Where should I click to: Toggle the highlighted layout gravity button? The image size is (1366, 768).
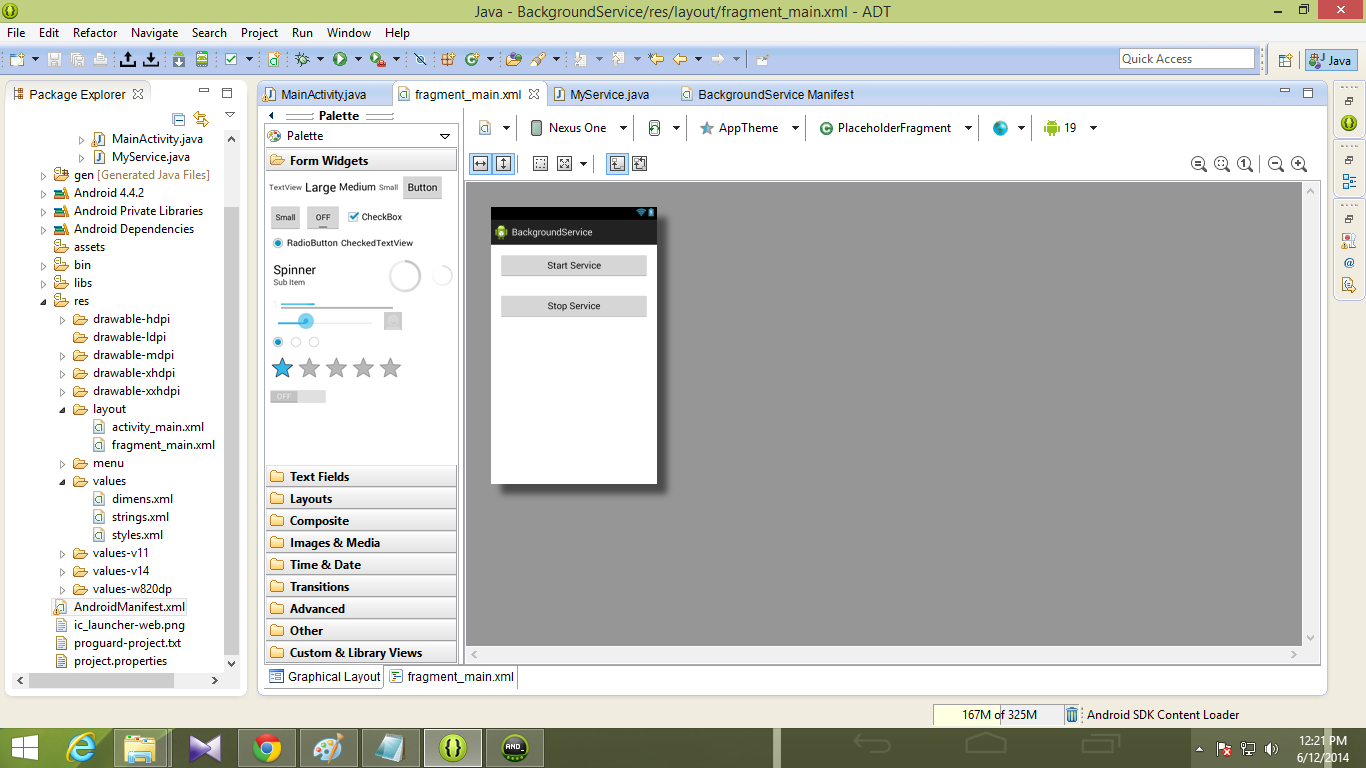click(x=618, y=163)
